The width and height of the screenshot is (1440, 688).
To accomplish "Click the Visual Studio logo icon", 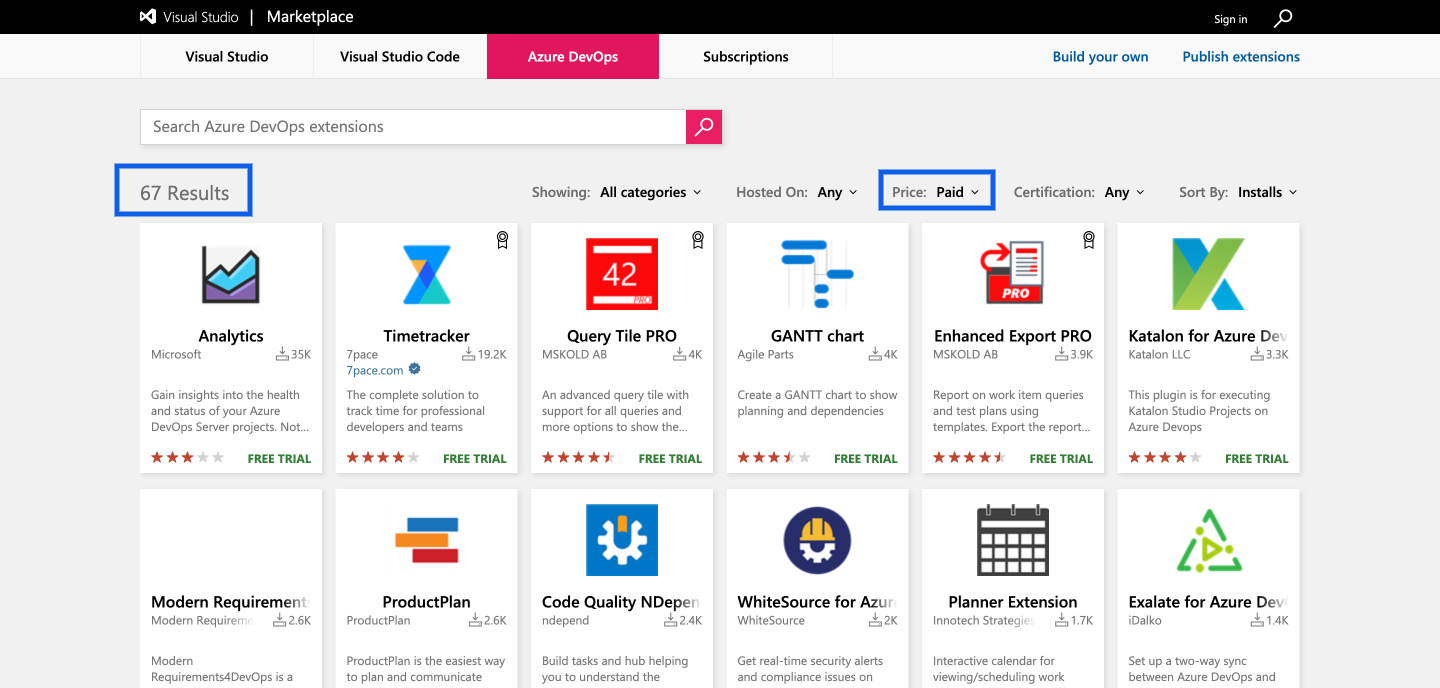I will tap(148, 17).
